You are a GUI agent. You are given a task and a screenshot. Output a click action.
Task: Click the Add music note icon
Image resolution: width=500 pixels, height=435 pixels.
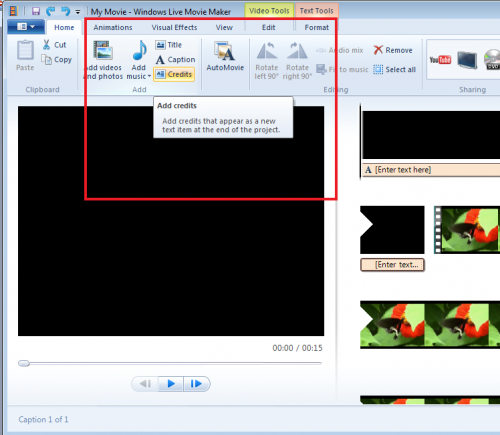tap(139, 51)
